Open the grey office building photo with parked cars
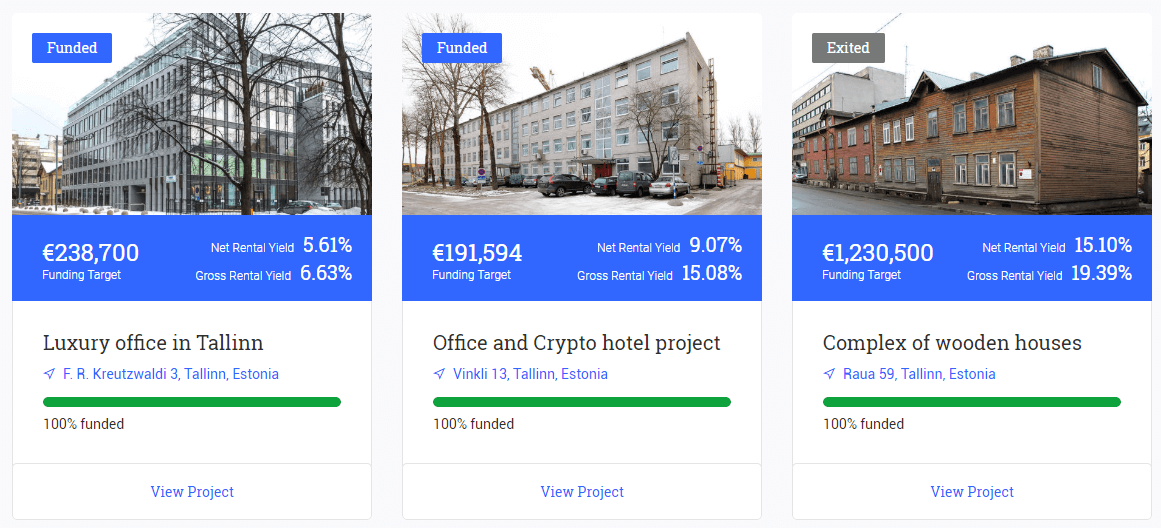The width and height of the screenshot is (1161, 528). pyautogui.click(x=582, y=130)
